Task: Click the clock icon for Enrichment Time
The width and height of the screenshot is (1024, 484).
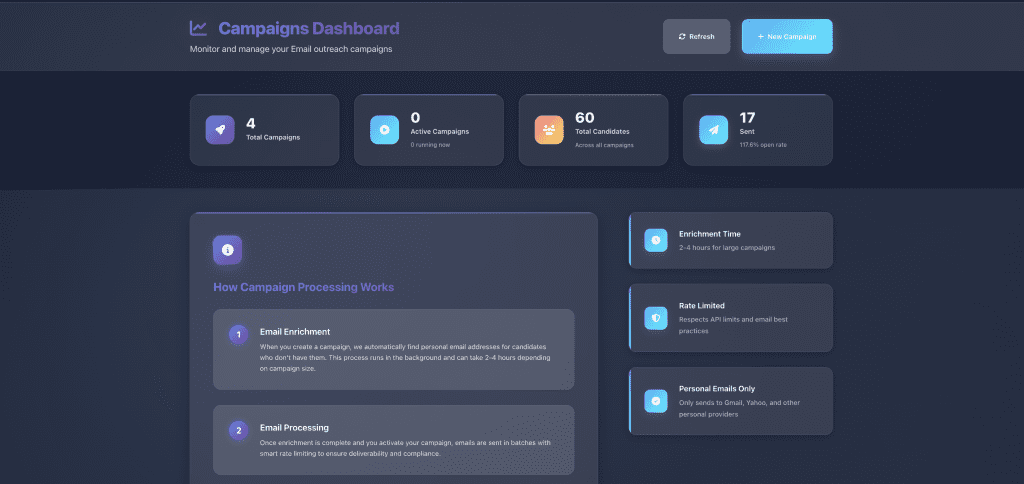Action: 656,240
